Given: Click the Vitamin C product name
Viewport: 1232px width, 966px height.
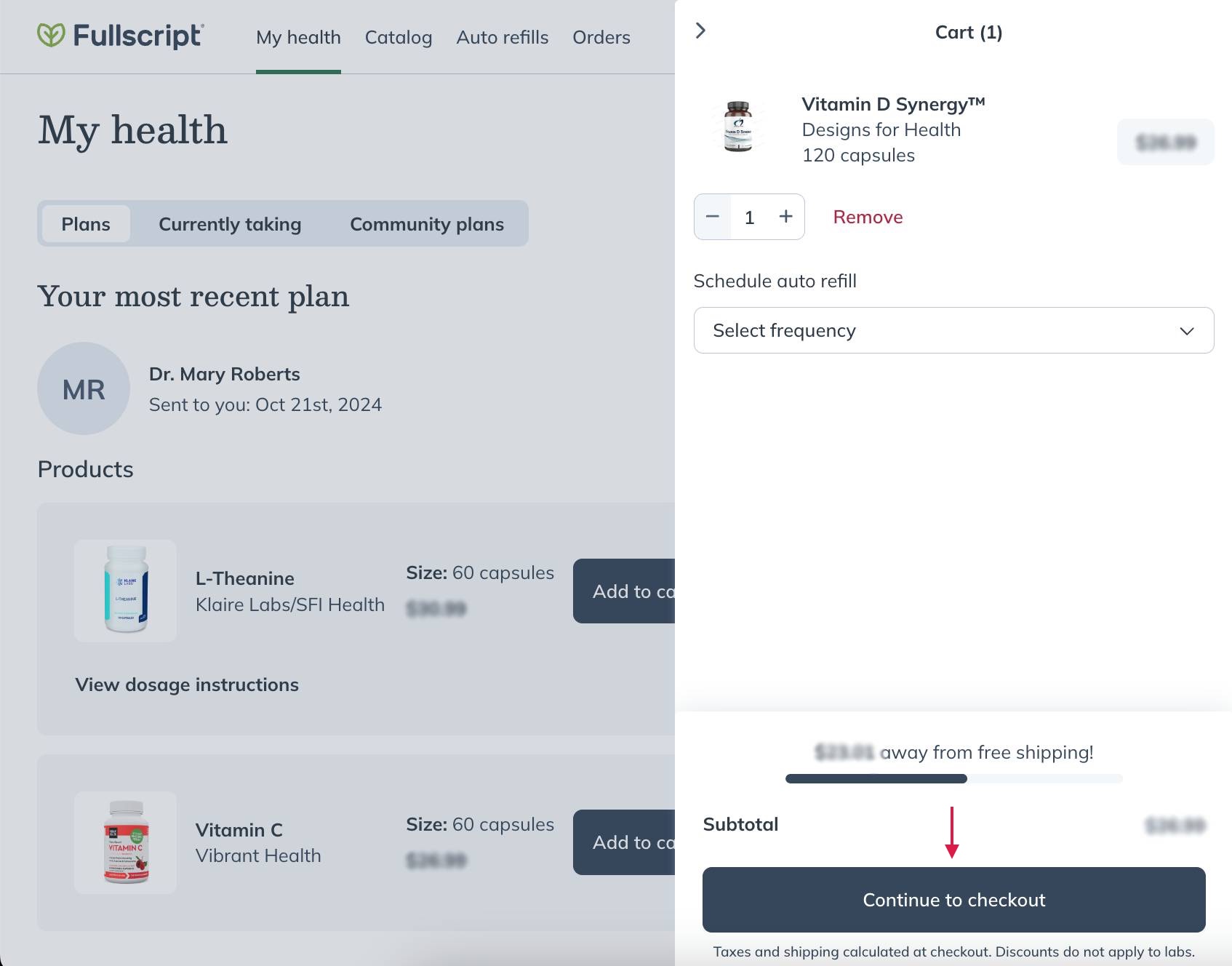Looking at the screenshot, I should tap(239, 830).
